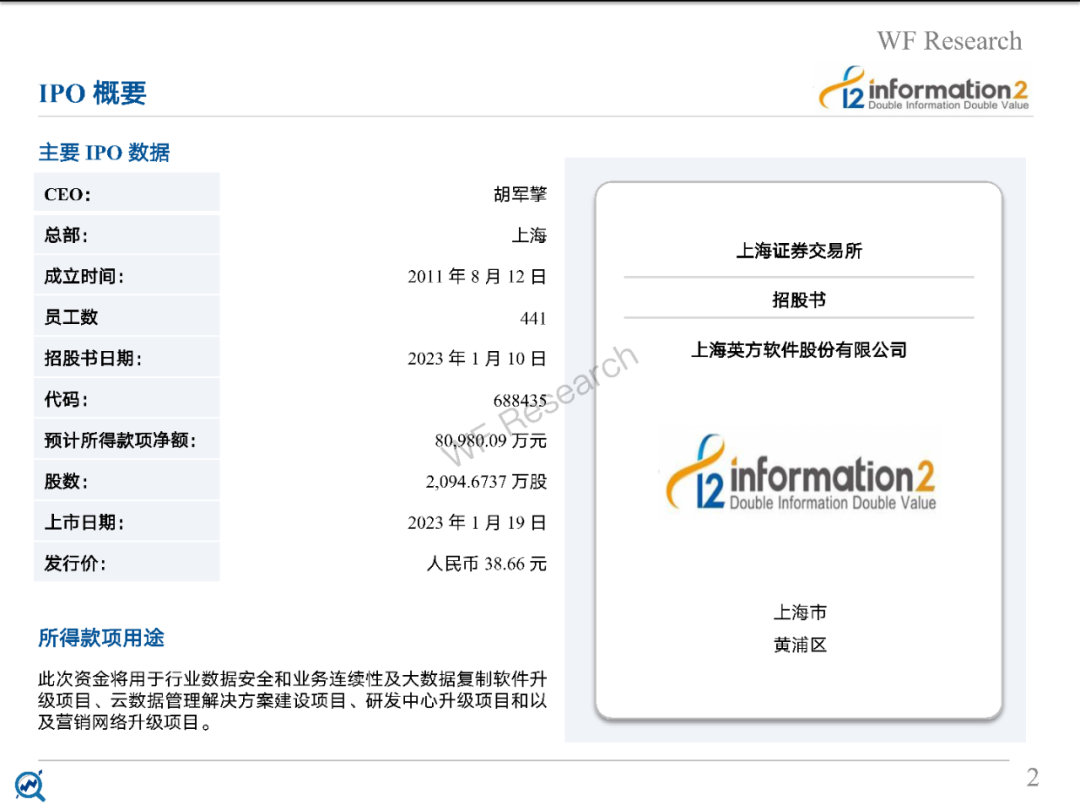Click the '上市日期:' label cell
Viewport: 1080px width, 810px height.
click(127, 521)
